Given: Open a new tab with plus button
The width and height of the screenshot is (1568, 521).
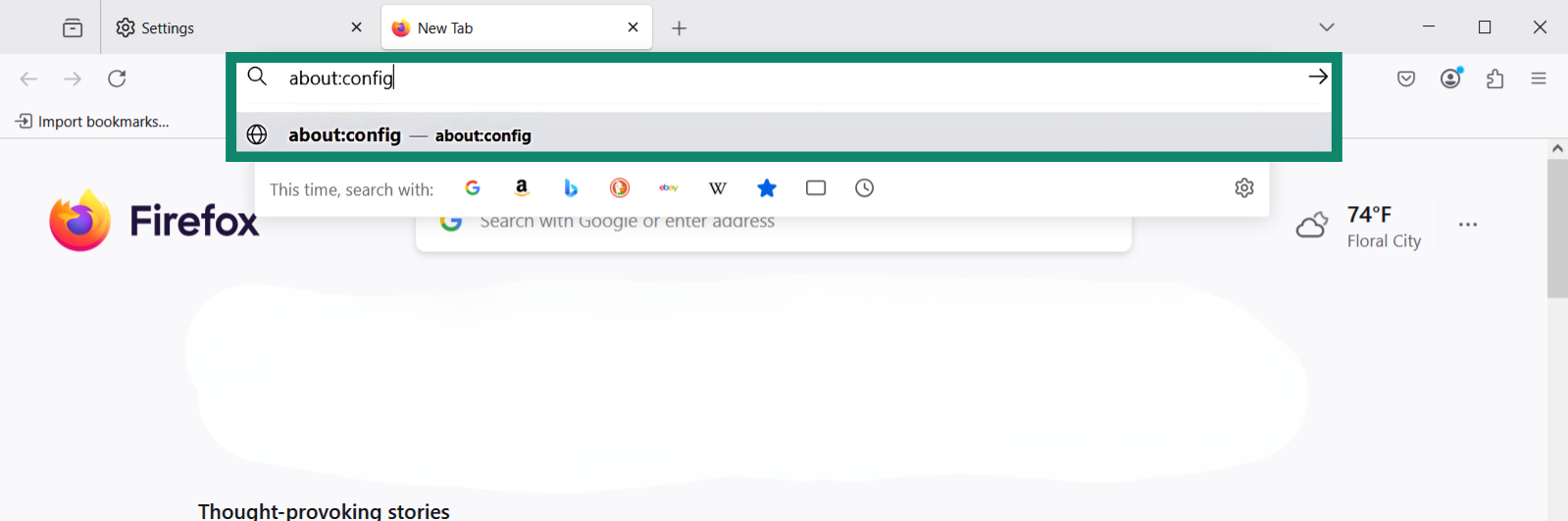Looking at the screenshot, I should (679, 28).
